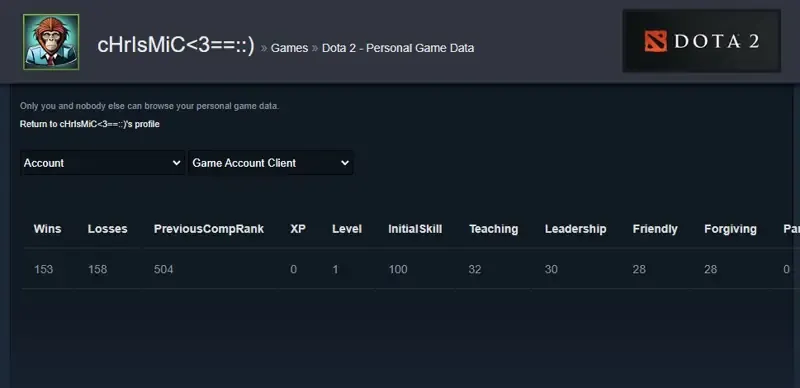Click the InitialSkill value 100

pos(398,269)
